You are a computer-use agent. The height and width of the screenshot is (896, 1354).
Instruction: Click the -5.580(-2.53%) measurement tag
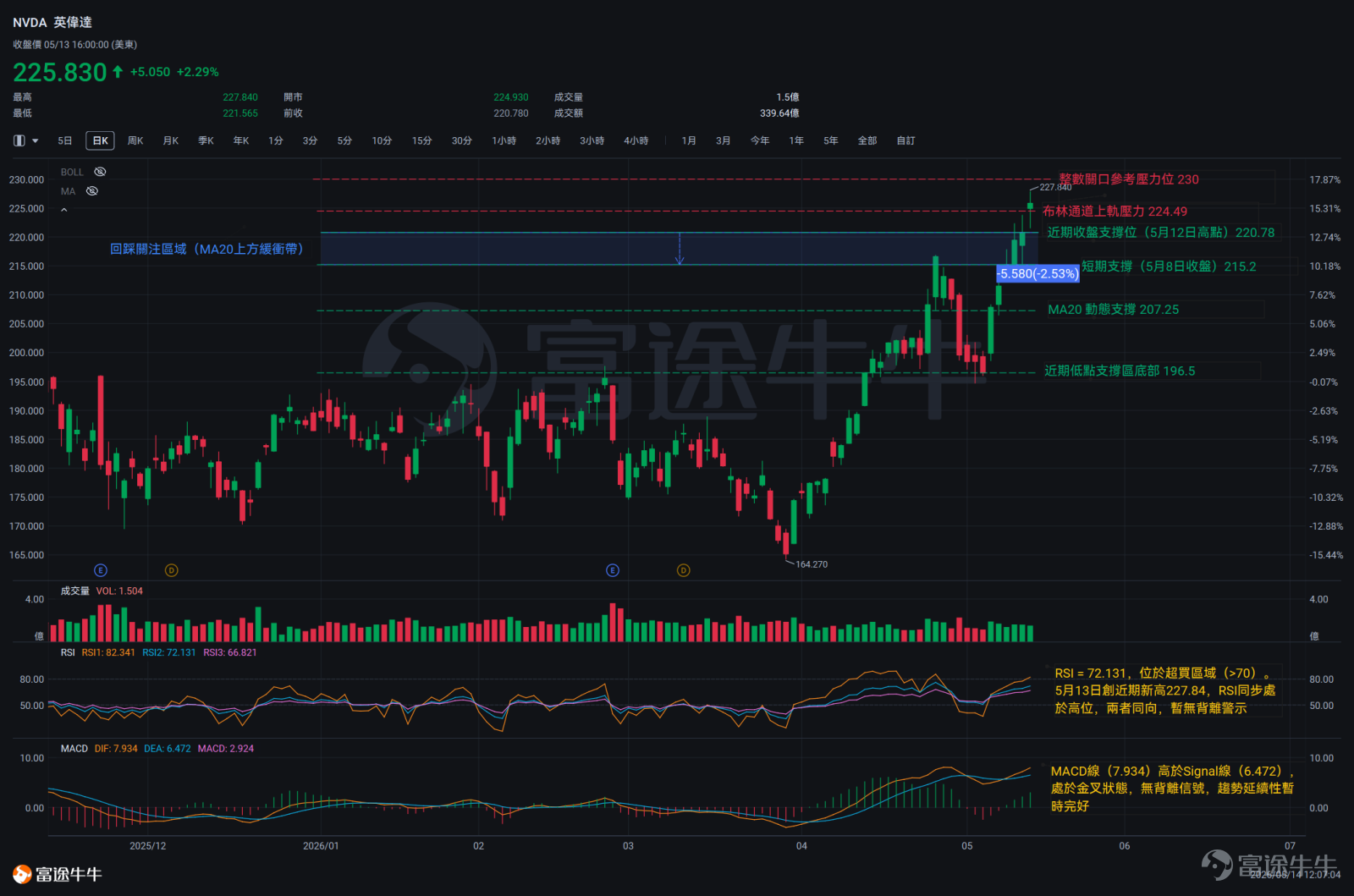coord(1038,273)
